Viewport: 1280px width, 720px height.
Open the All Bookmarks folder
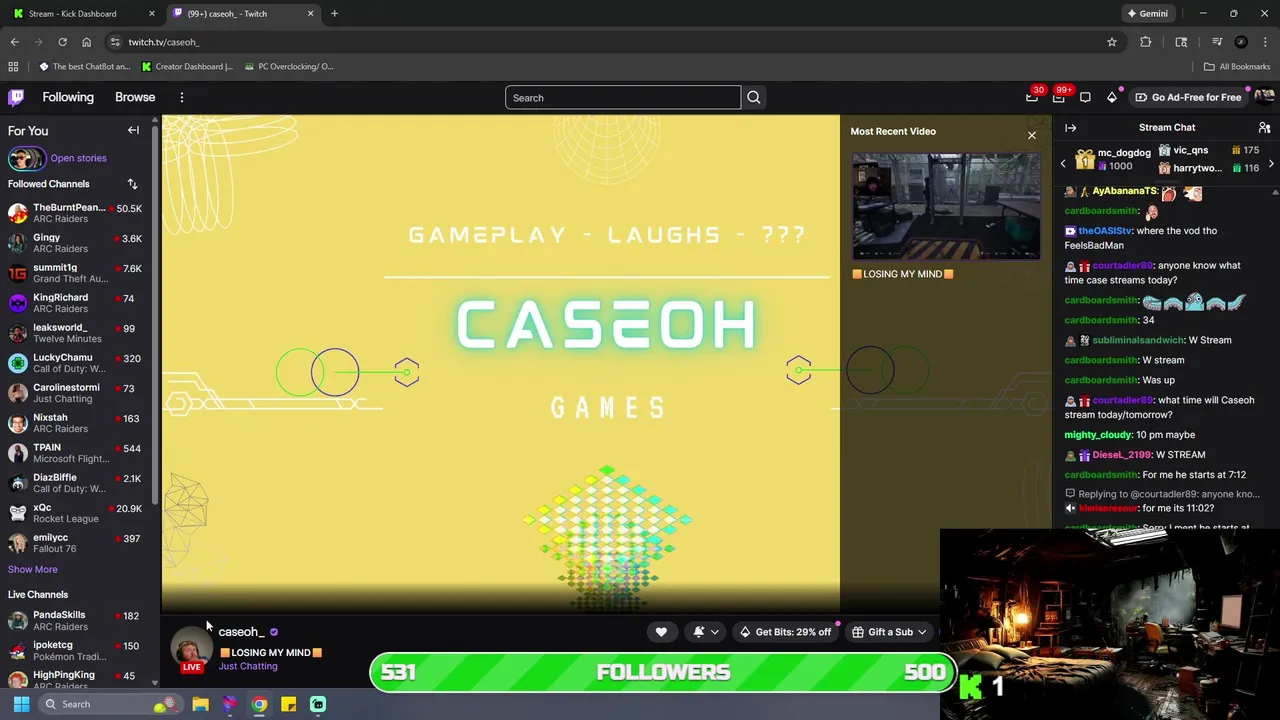tap(1237, 67)
